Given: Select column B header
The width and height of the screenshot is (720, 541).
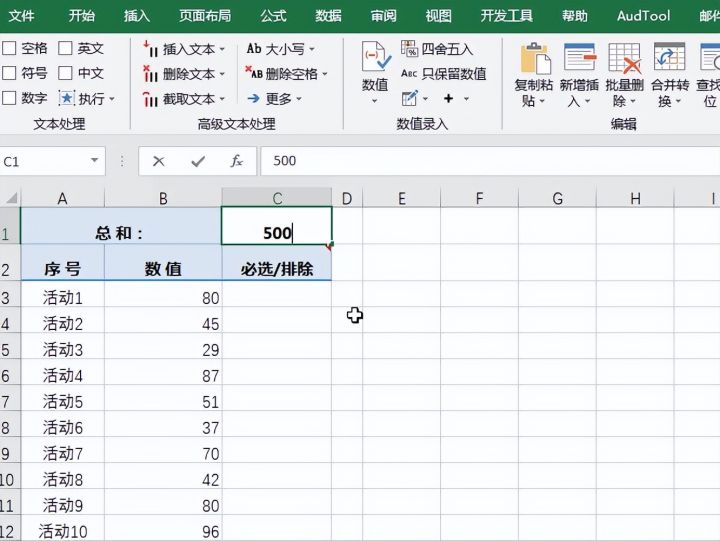Looking at the screenshot, I should 163,198.
